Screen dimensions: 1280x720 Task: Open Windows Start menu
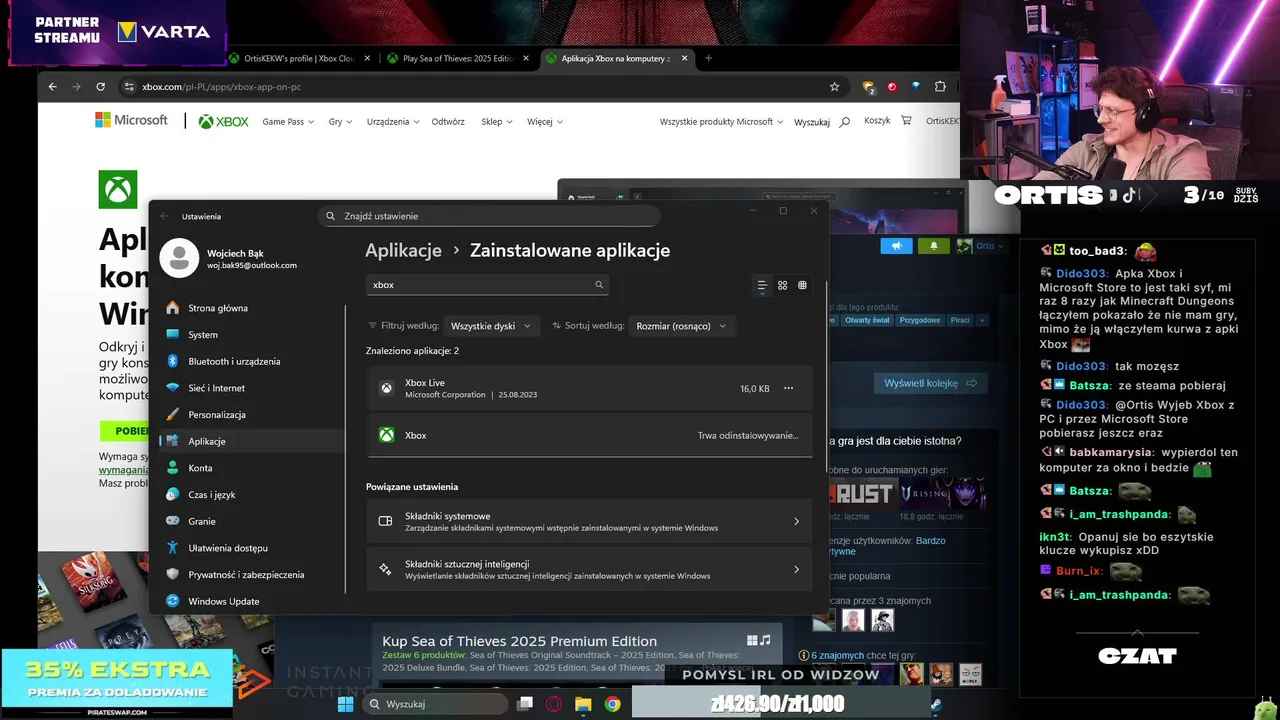(345, 704)
